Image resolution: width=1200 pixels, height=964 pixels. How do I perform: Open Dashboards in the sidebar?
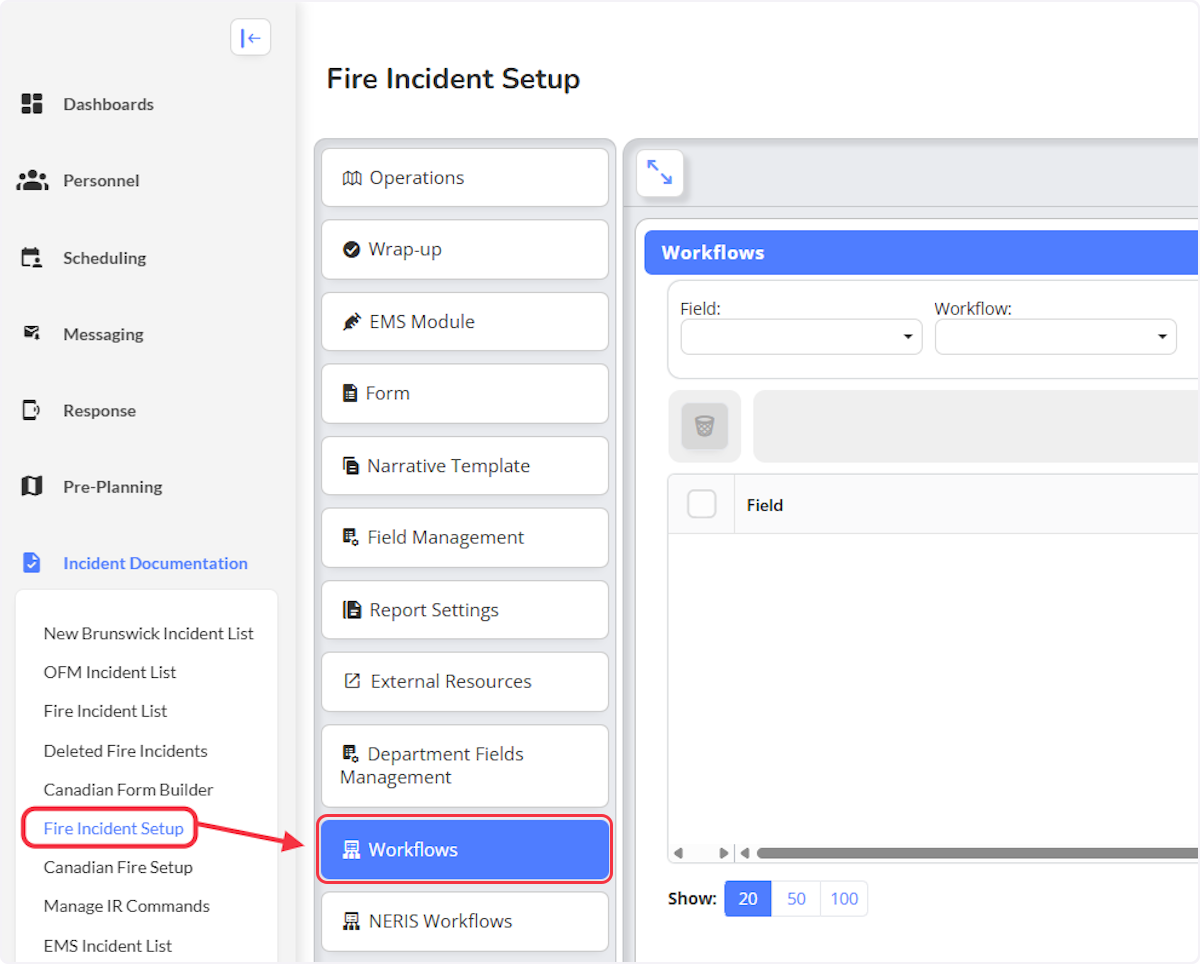point(108,104)
